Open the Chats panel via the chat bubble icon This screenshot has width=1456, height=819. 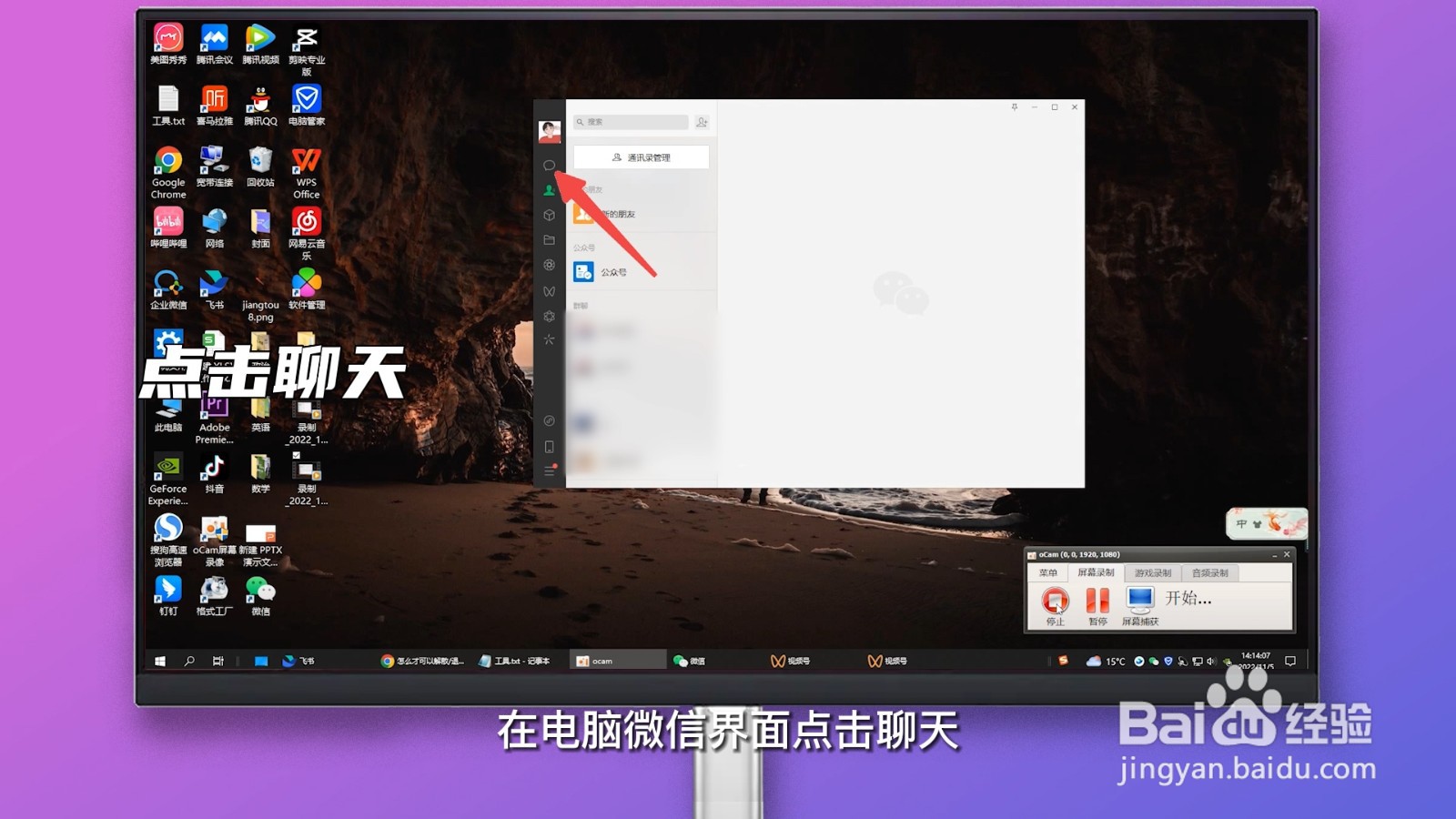coord(549,165)
